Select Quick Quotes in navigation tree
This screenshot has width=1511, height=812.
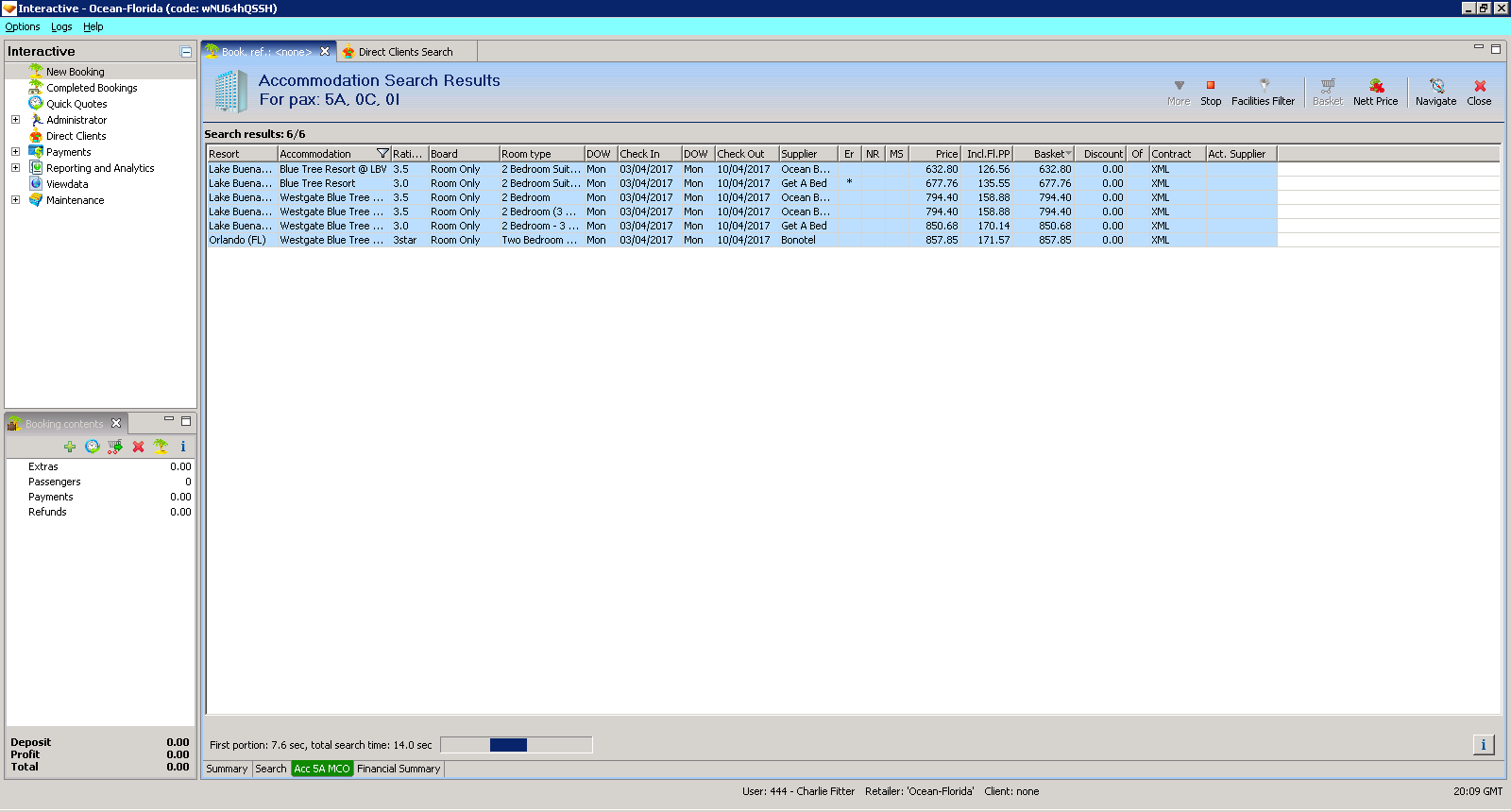coord(76,104)
